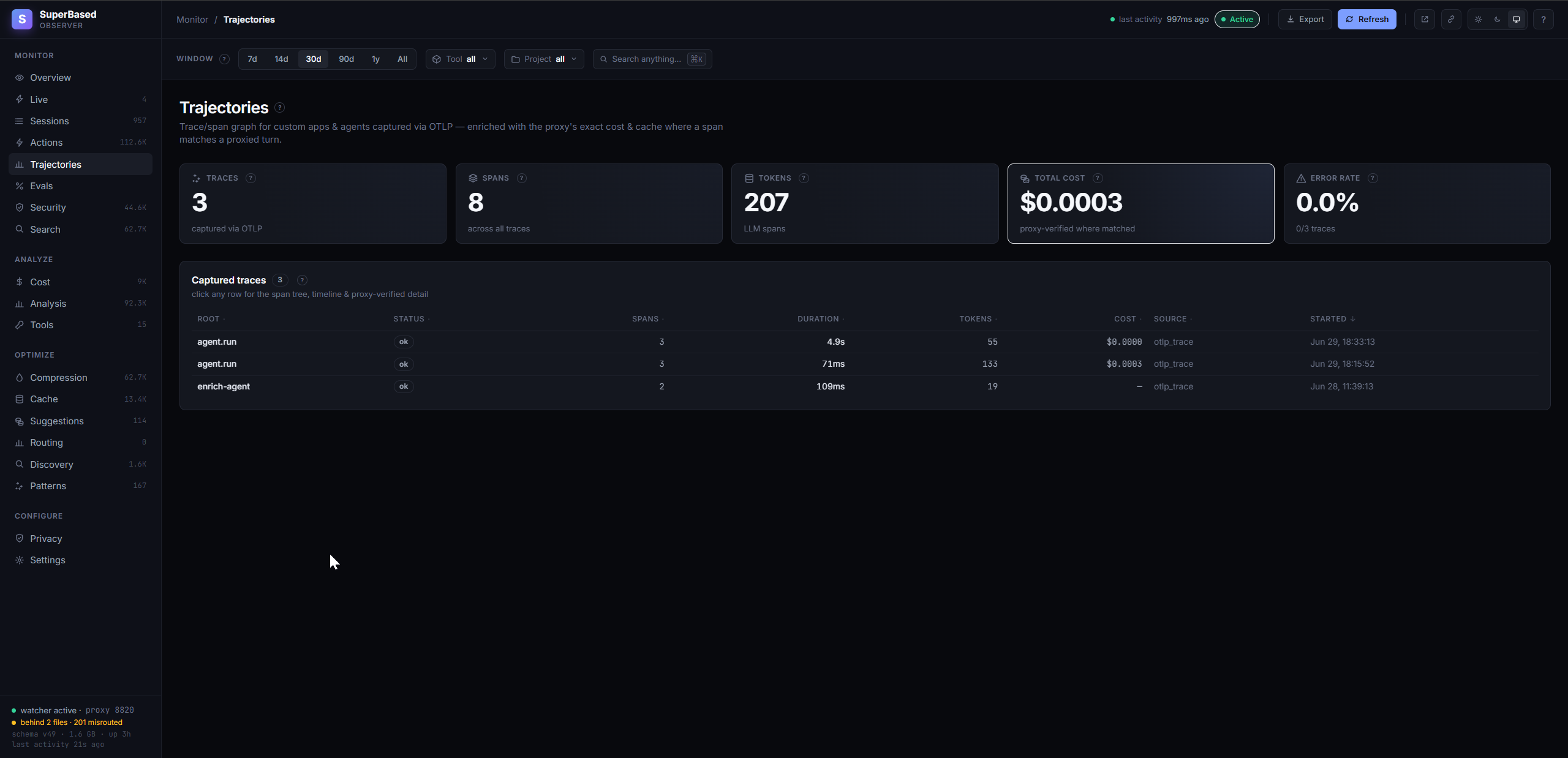This screenshot has height=758, width=1568.
Task: Set window to 90d
Action: (x=347, y=59)
